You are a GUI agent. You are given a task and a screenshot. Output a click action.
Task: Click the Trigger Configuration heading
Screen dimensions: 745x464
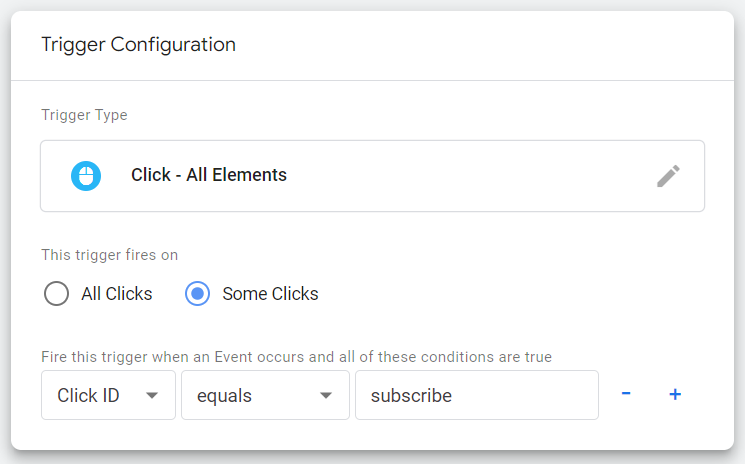coord(138,44)
